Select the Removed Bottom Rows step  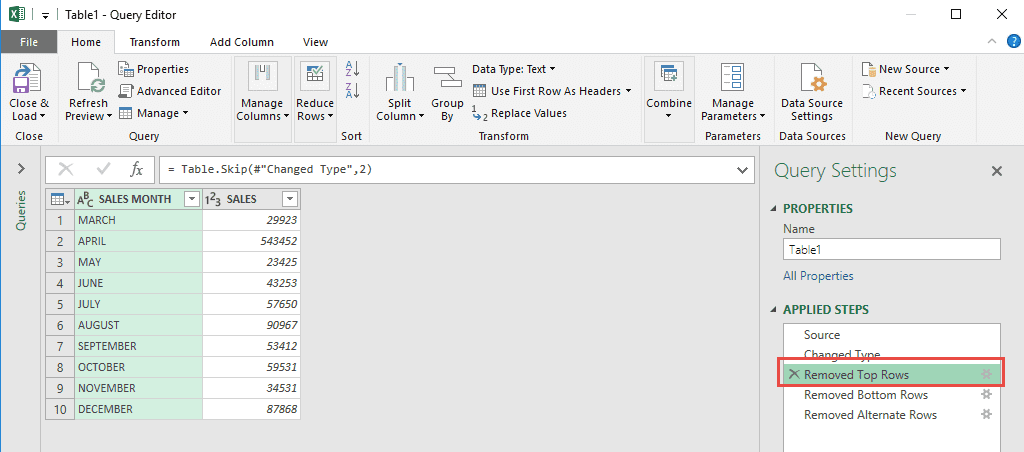click(x=891, y=395)
